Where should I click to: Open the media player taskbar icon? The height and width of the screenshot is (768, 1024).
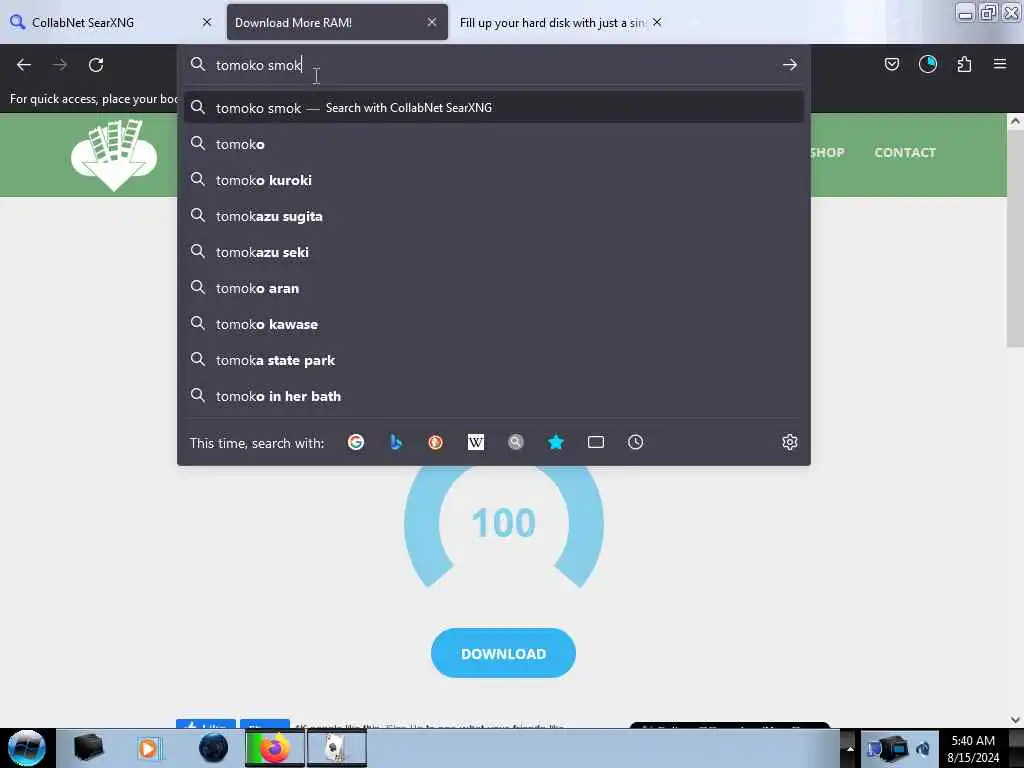coord(148,748)
